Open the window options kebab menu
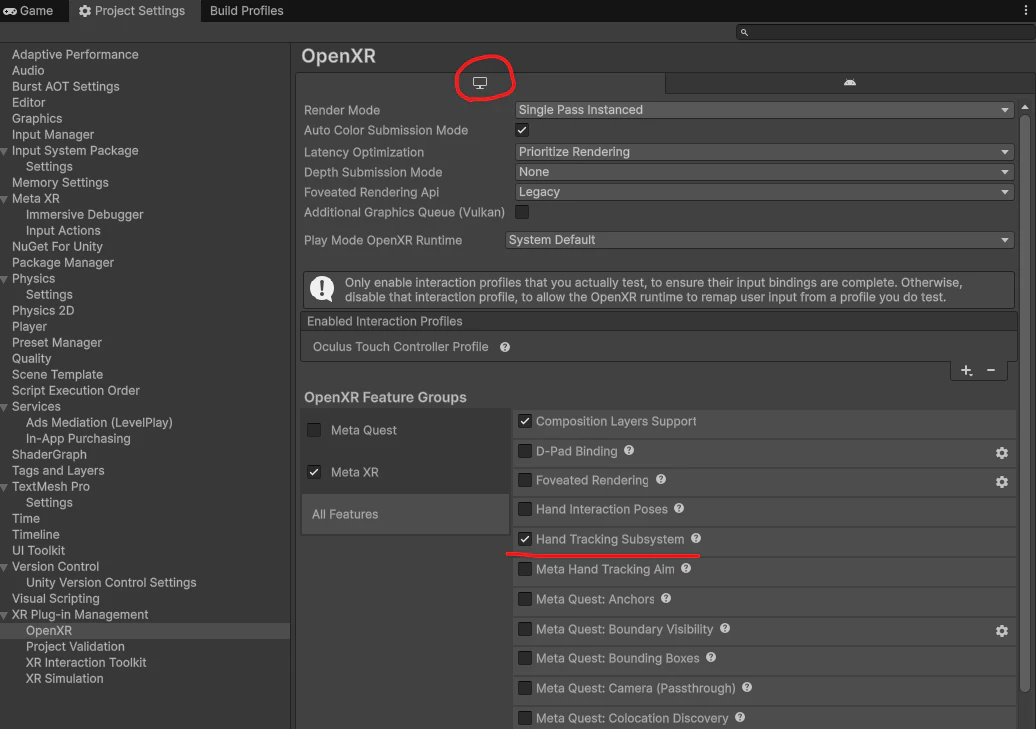1036x729 pixels. [x=1026, y=11]
